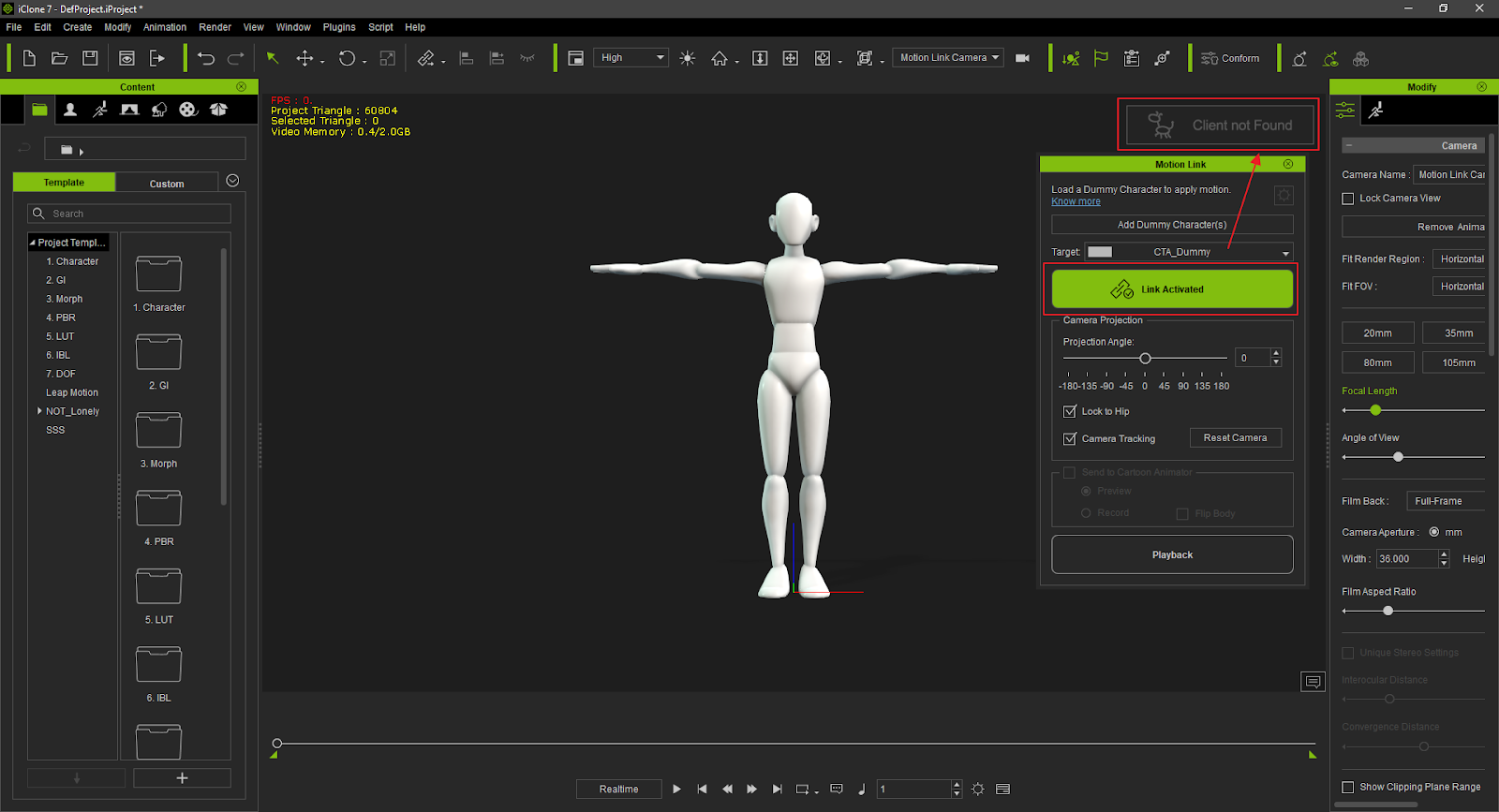Toggle Unique Stereo Settings checkbox
This screenshot has width=1499, height=812.
tap(1348, 653)
